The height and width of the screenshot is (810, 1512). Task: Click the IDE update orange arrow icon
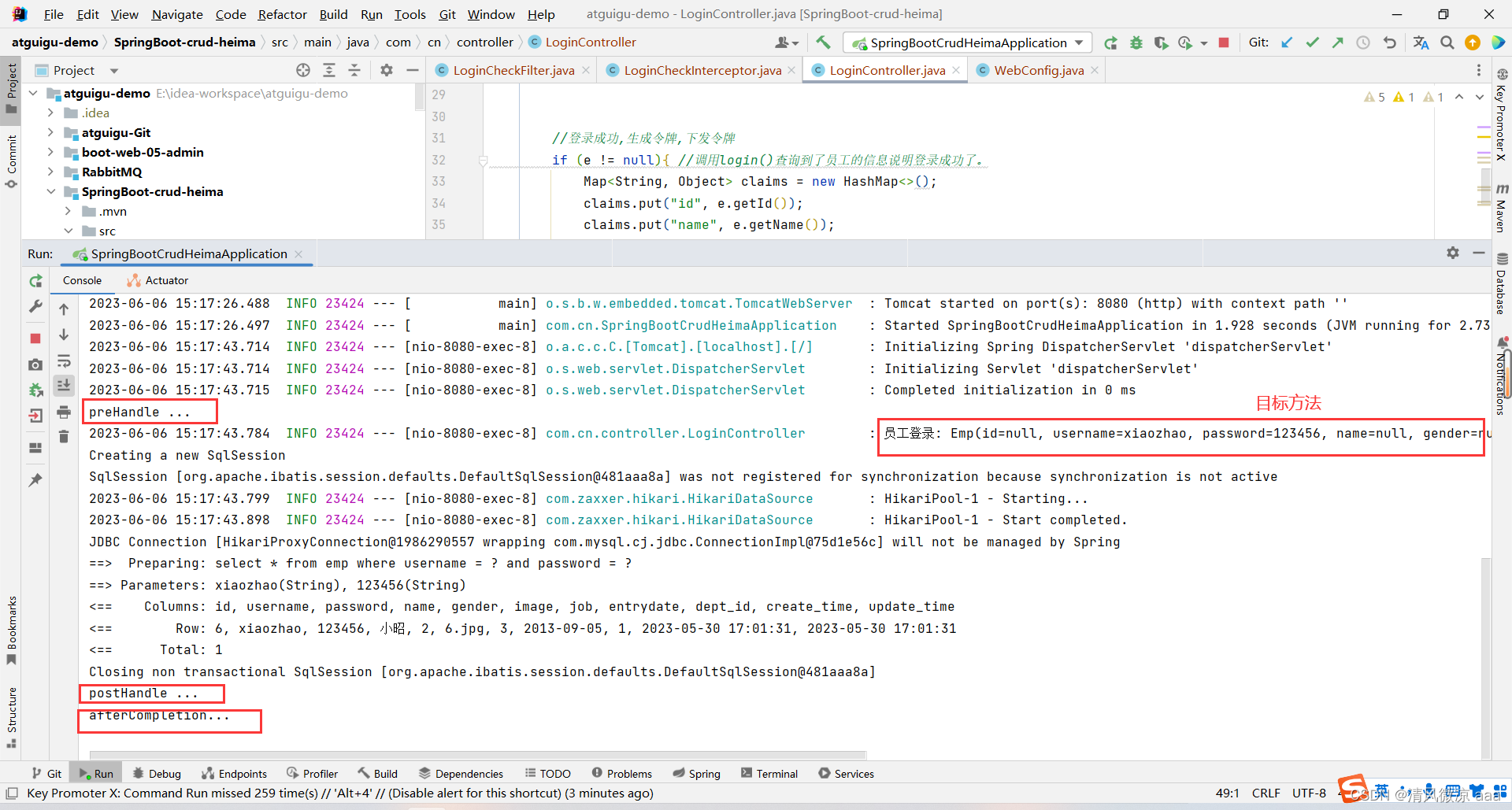1473,43
